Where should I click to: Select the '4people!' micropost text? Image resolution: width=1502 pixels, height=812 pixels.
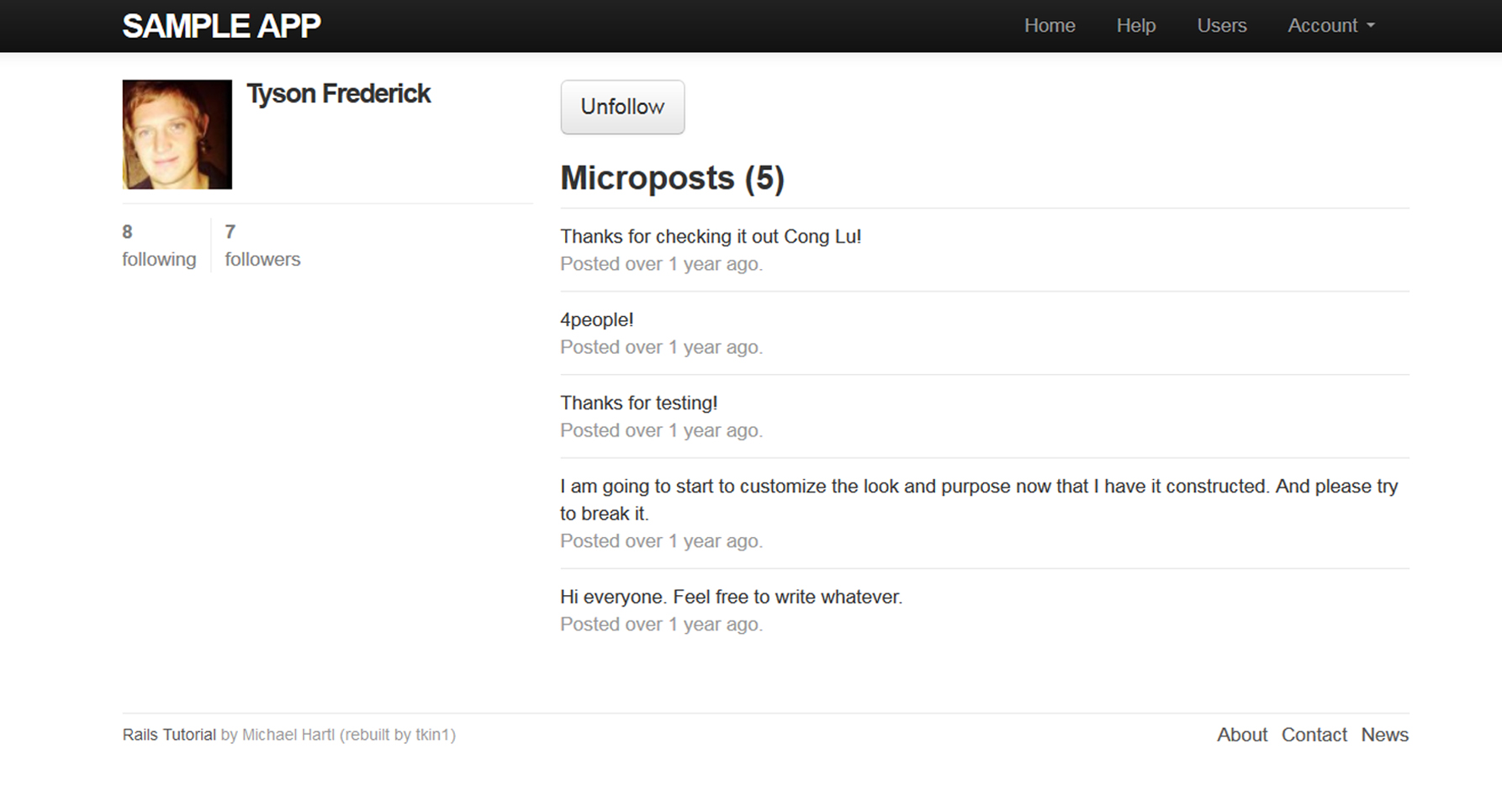596,319
